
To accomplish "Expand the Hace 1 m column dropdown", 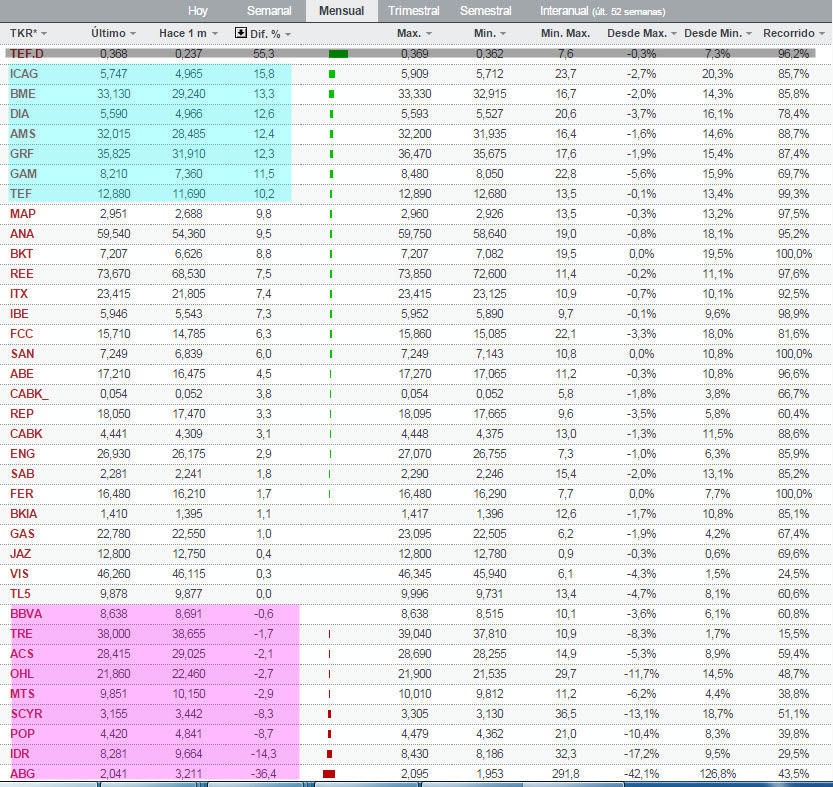I will click(x=213, y=34).
